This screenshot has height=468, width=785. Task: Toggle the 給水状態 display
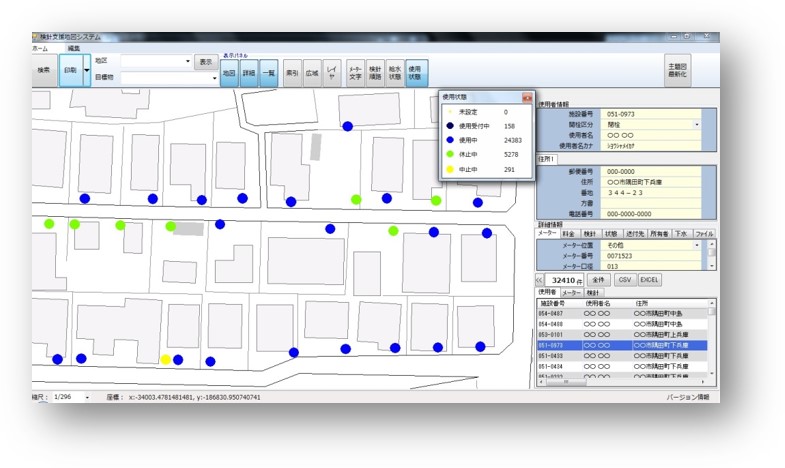[x=395, y=73]
